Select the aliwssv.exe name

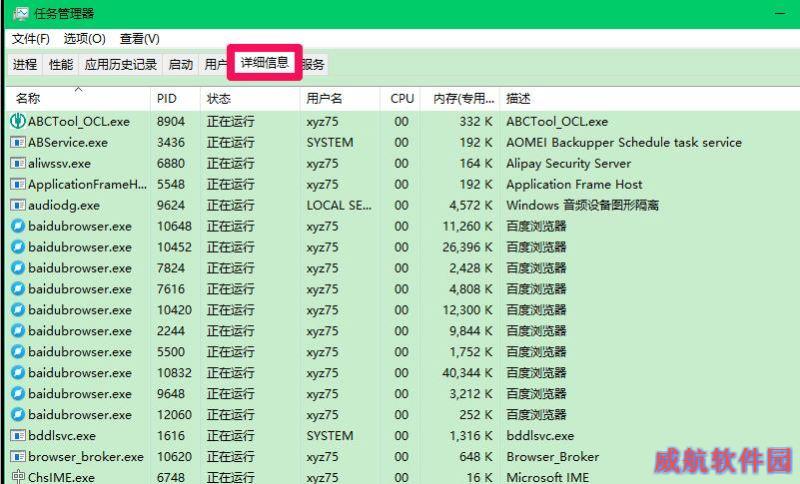[59, 163]
